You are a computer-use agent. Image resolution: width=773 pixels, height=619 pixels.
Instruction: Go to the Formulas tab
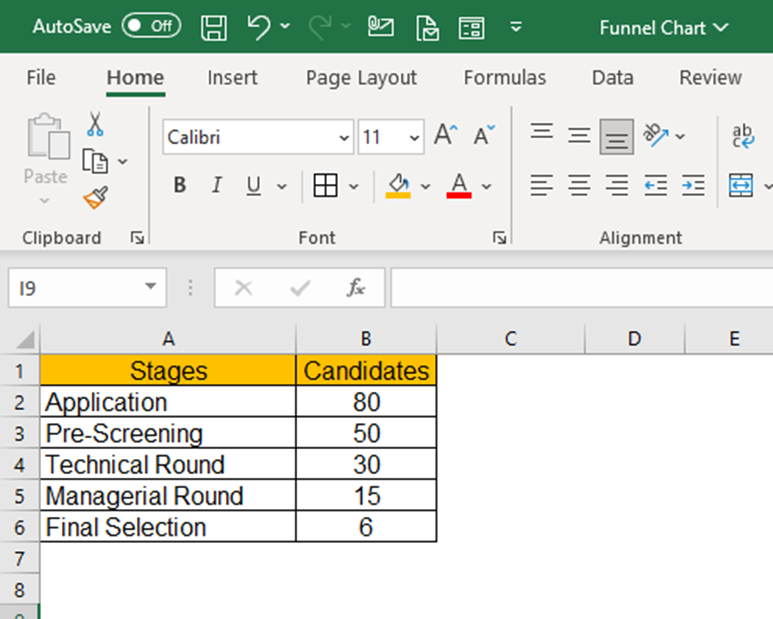click(x=505, y=78)
